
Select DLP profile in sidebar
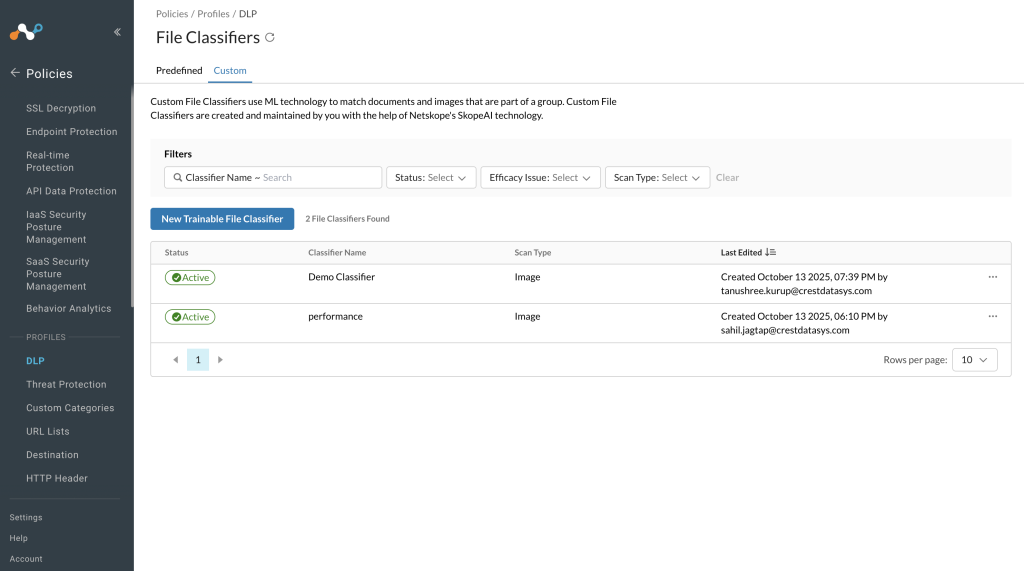[x=35, y=361]
